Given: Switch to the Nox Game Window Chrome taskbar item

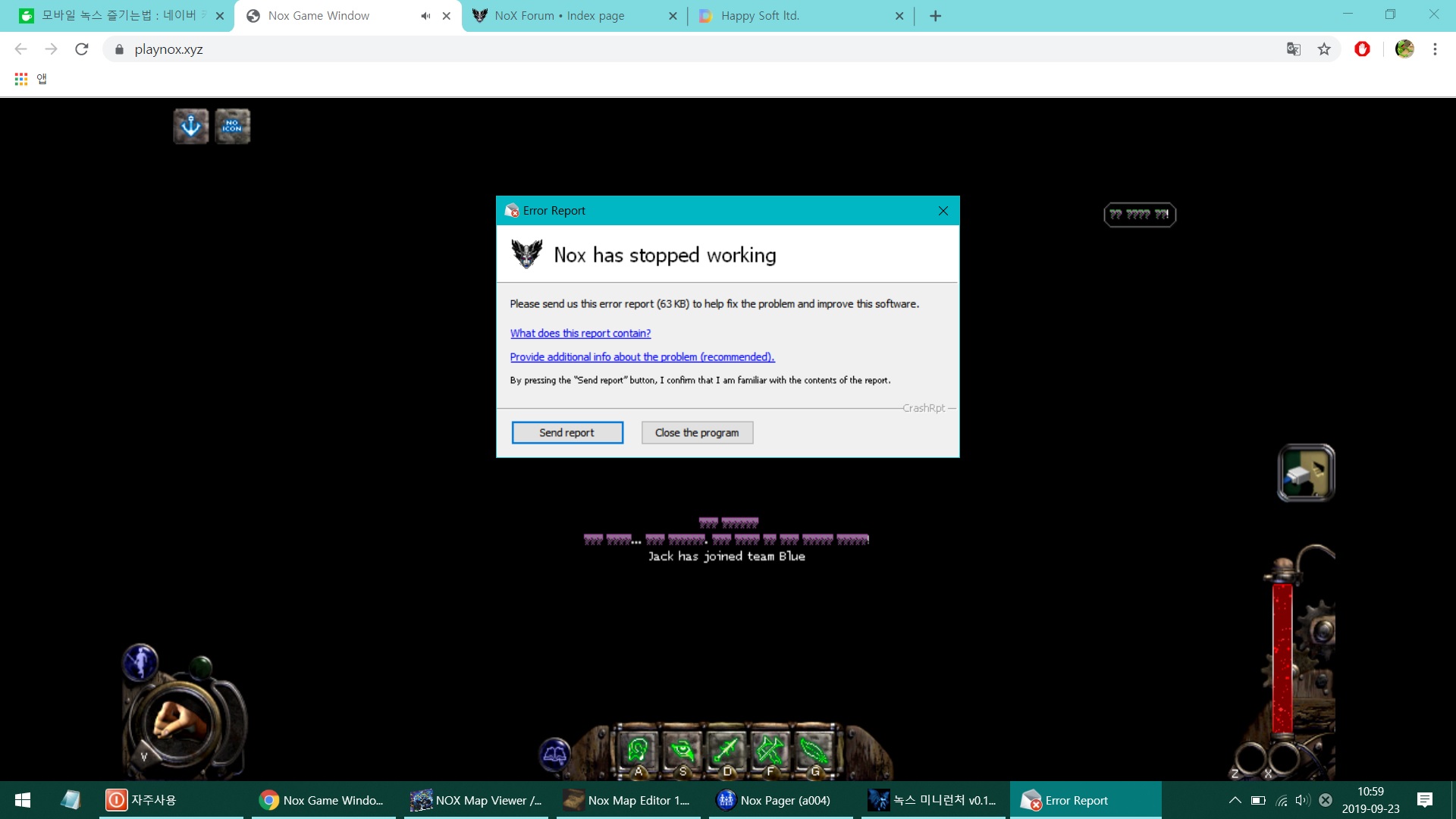Looking at the screenshot, I should 324,800.
